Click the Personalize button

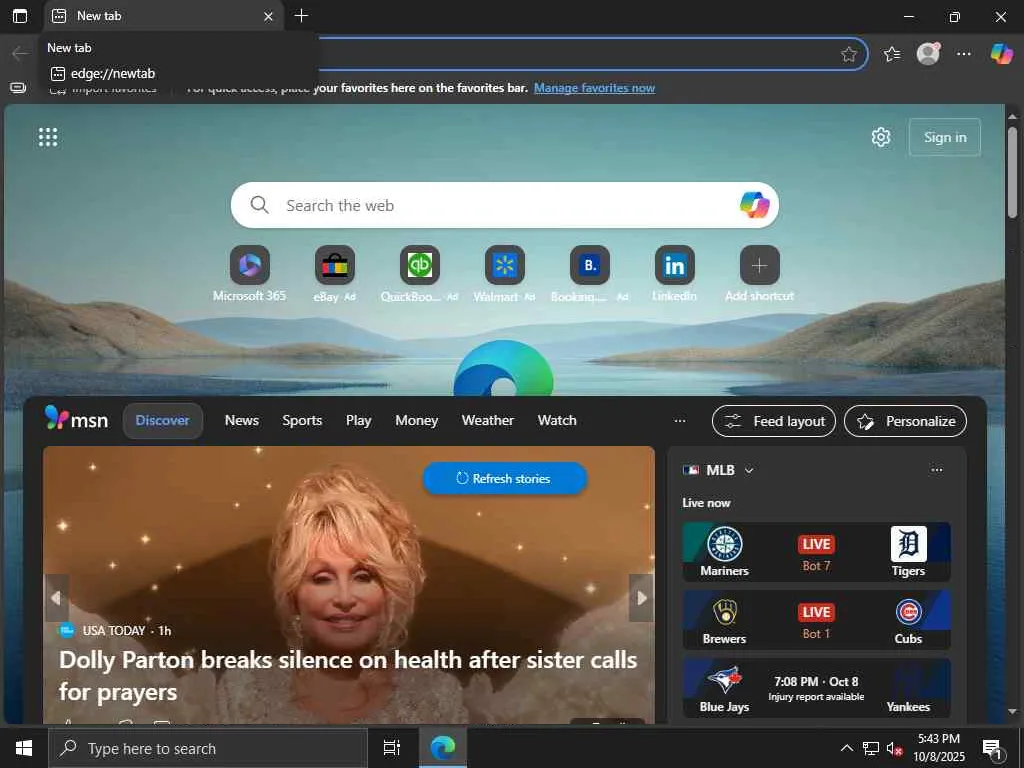[x=905, y=421]
